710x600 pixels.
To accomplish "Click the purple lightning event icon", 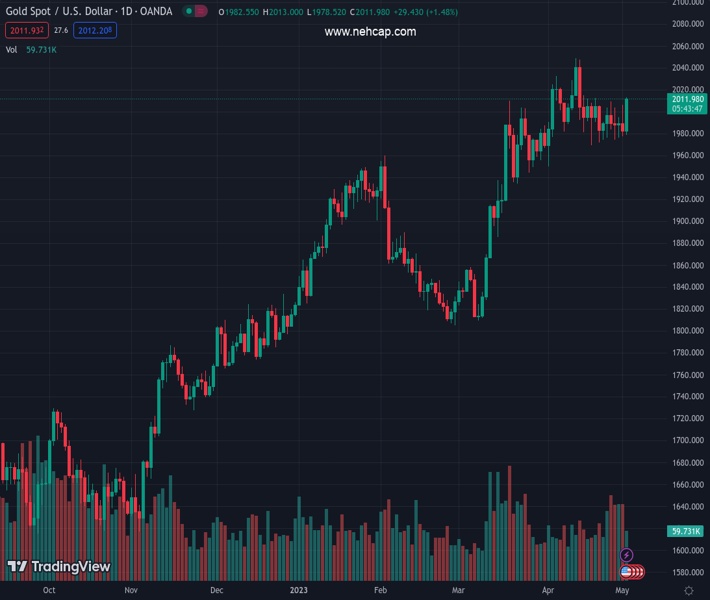I will 627,555.
